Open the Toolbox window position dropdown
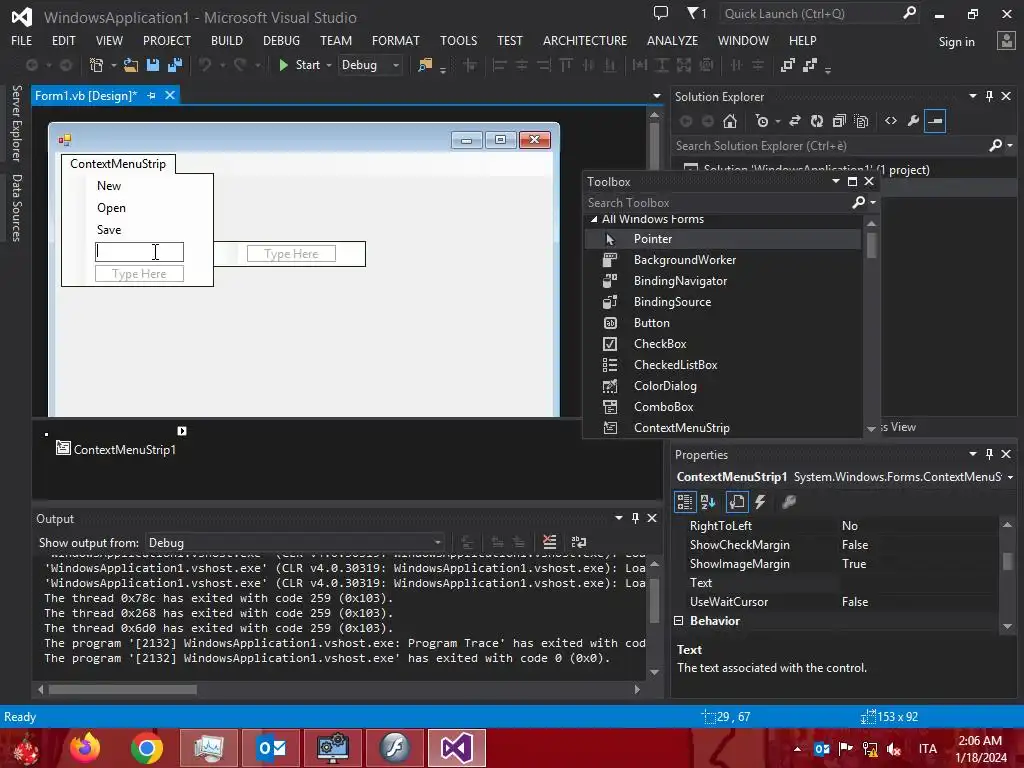 pyautogui.click(x=836, y=182)
